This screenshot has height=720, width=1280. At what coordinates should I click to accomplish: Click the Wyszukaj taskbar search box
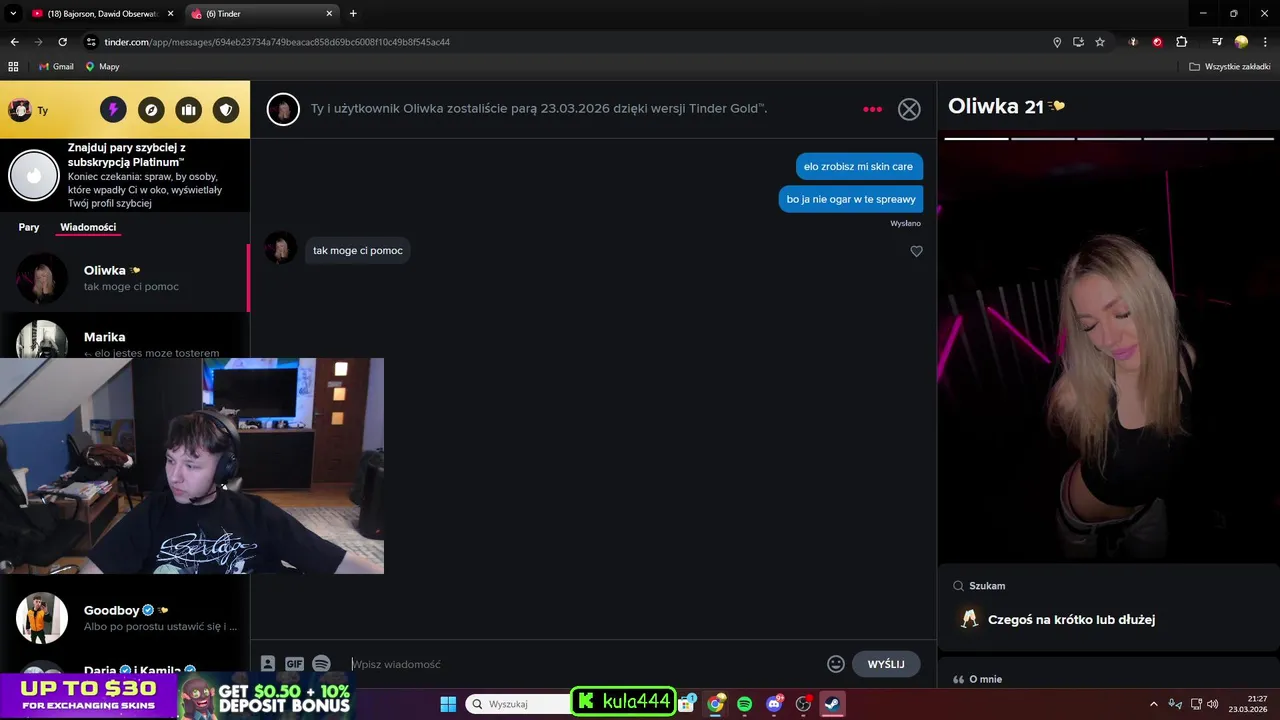(x=518, y=704)
